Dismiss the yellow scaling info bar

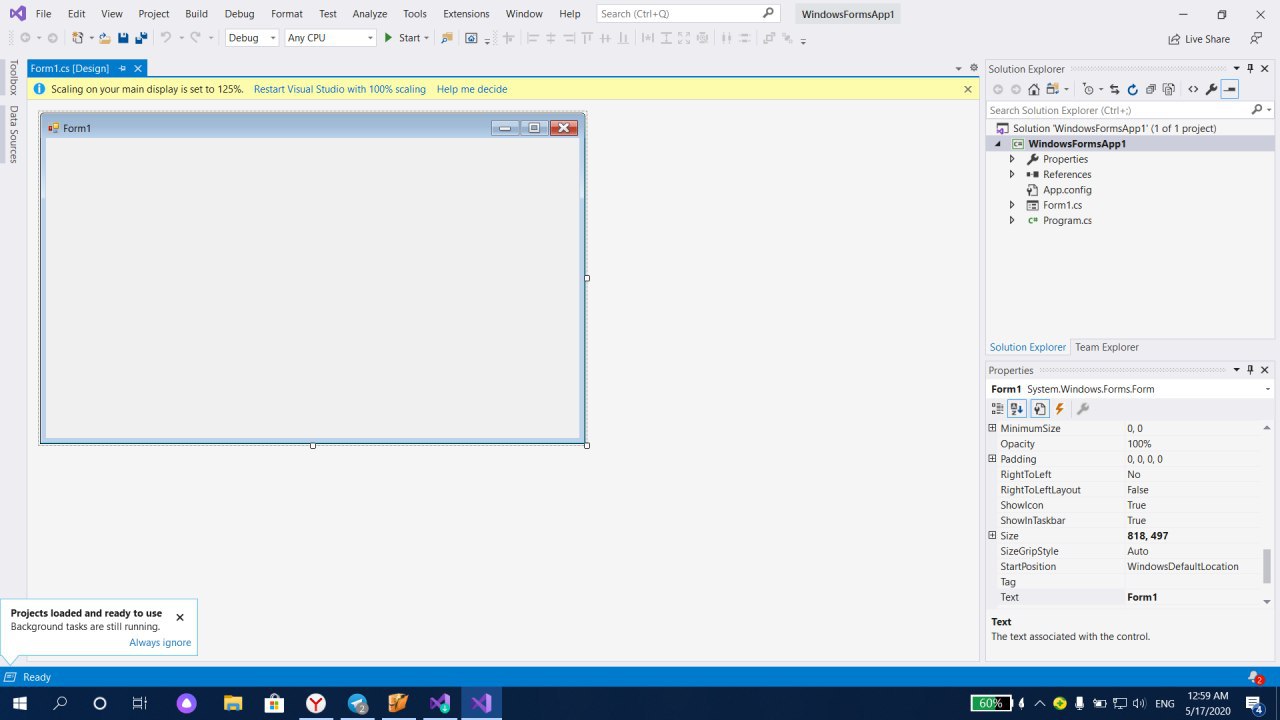[967, 89]
